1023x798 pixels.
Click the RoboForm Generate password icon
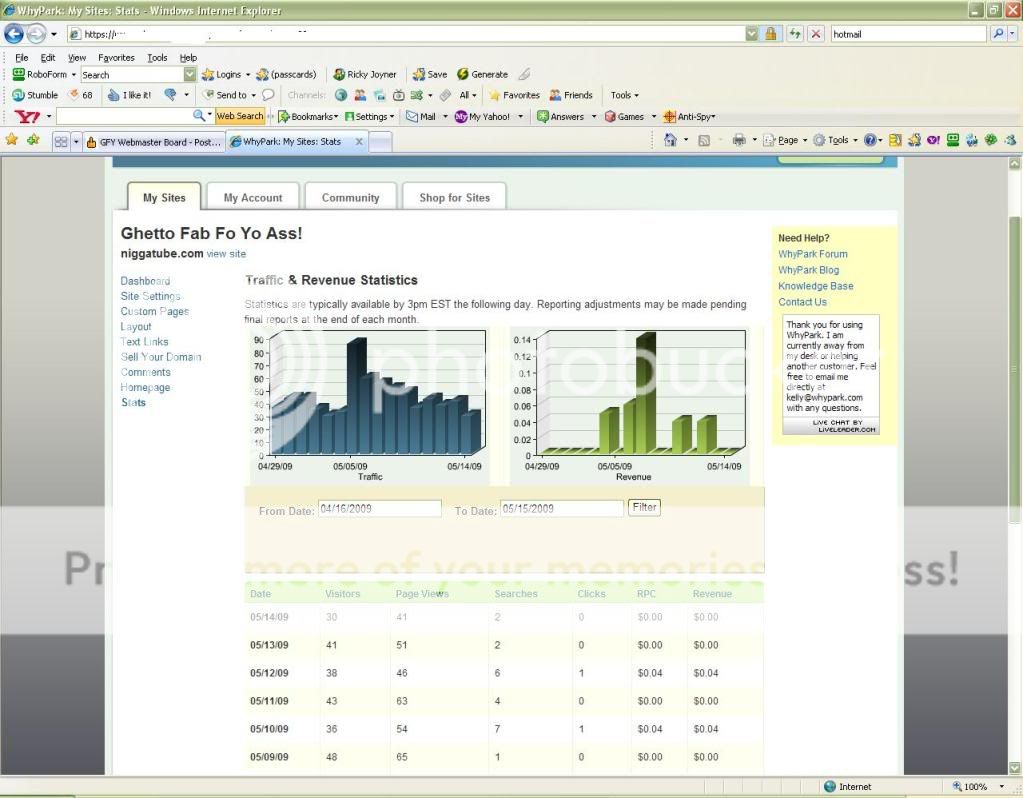pos(482,75)
